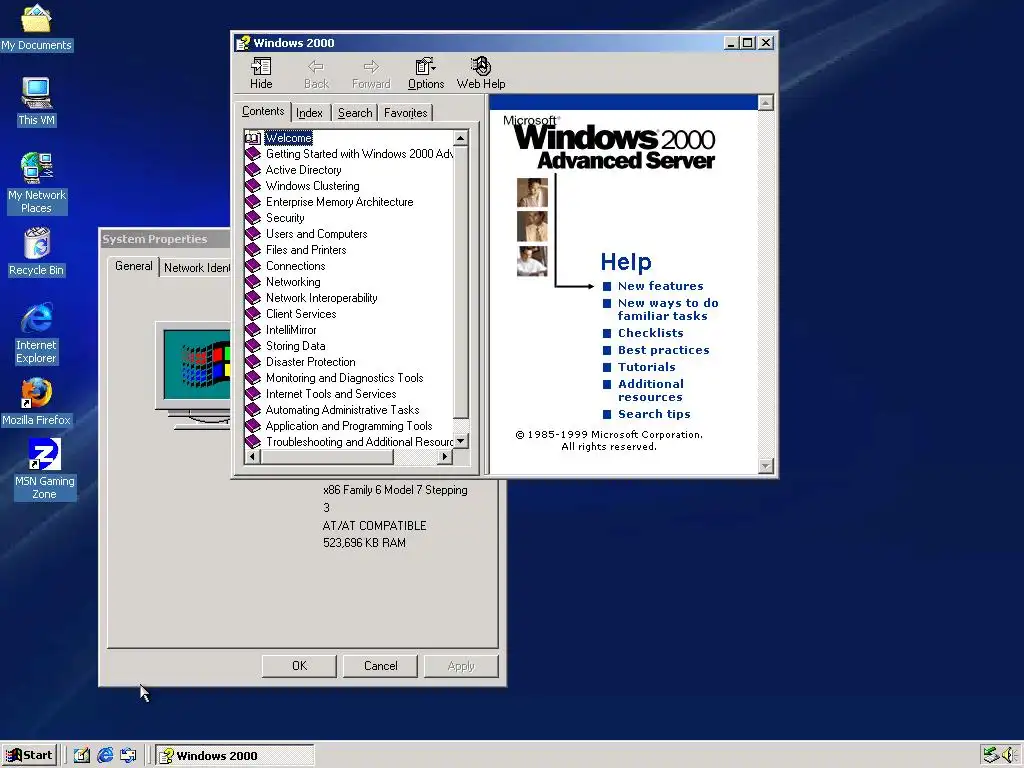
Task: Click the Welcome entry in Contents
Action: point(289,138)
